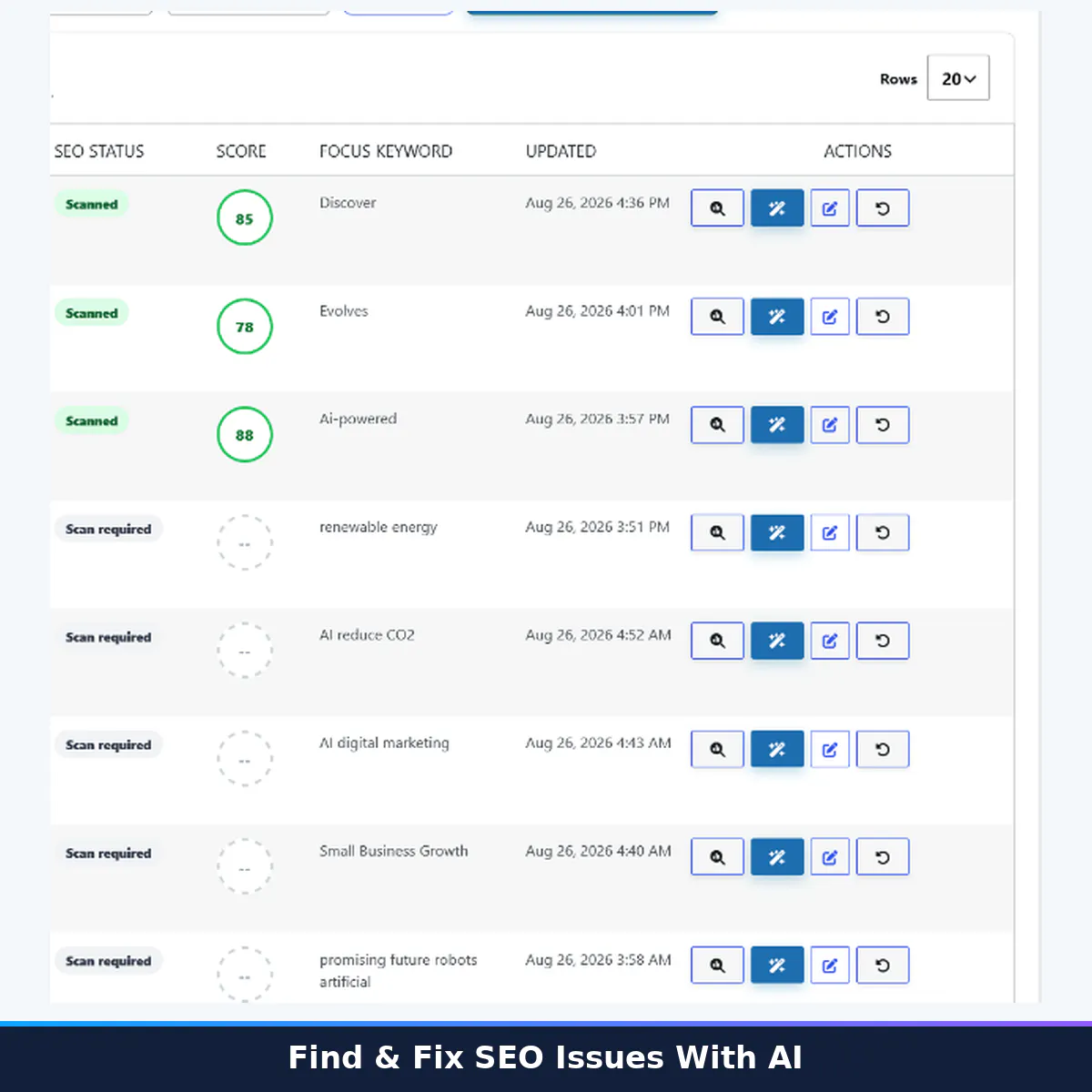
Task: Click the empty score circle for renewable energy
Action: (x=245, y=543)
